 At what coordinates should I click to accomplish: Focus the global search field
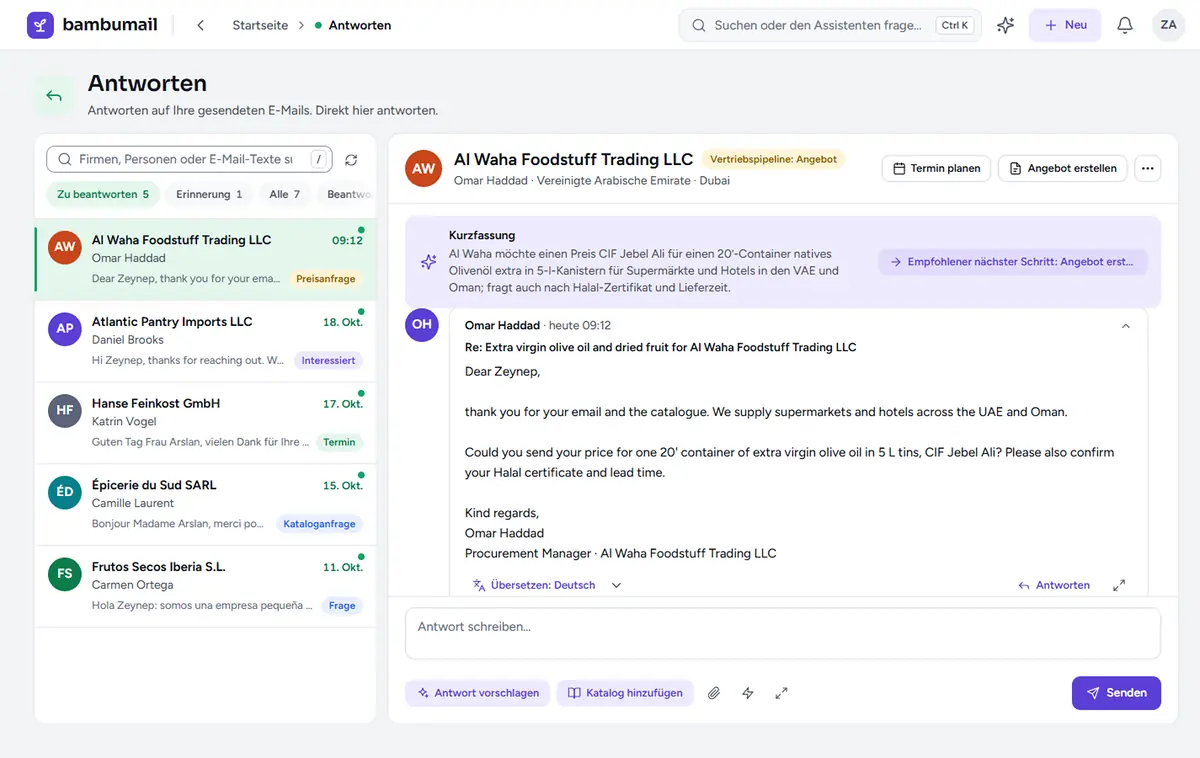coord(830,25)
